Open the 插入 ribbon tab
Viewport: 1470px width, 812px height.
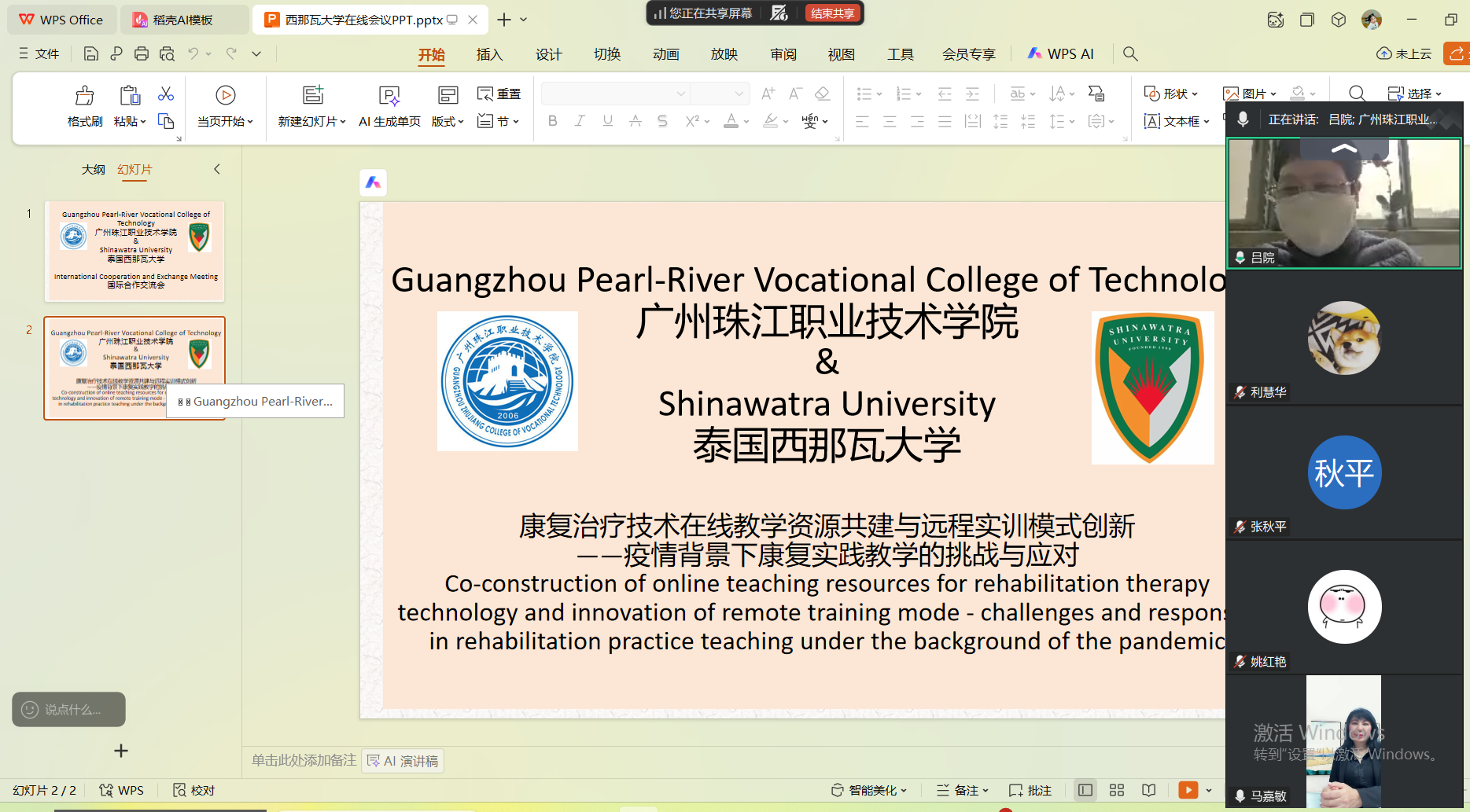488,54
